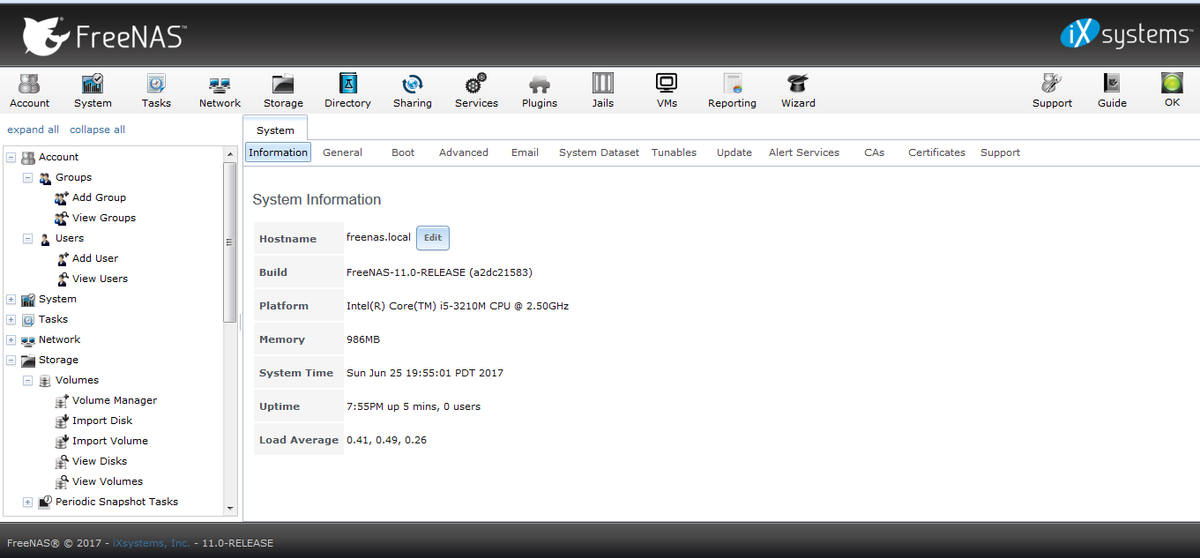Switch to the Update sub-tab
This screenshot has width=1200, height=558.
(734, 152)
